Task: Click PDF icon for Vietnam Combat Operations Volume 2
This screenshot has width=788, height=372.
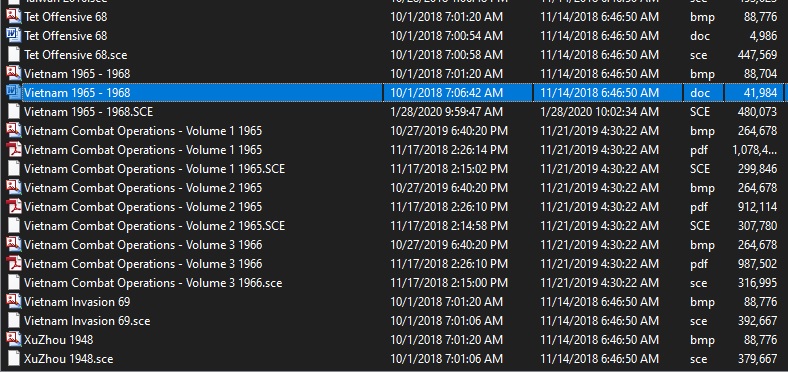Action: pos(14,207)
